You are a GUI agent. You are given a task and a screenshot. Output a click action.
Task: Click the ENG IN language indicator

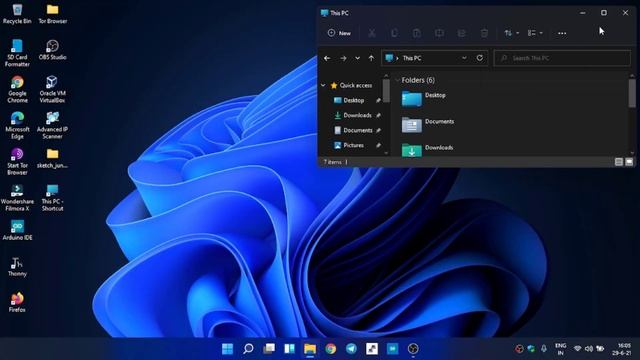coord(560,349)
